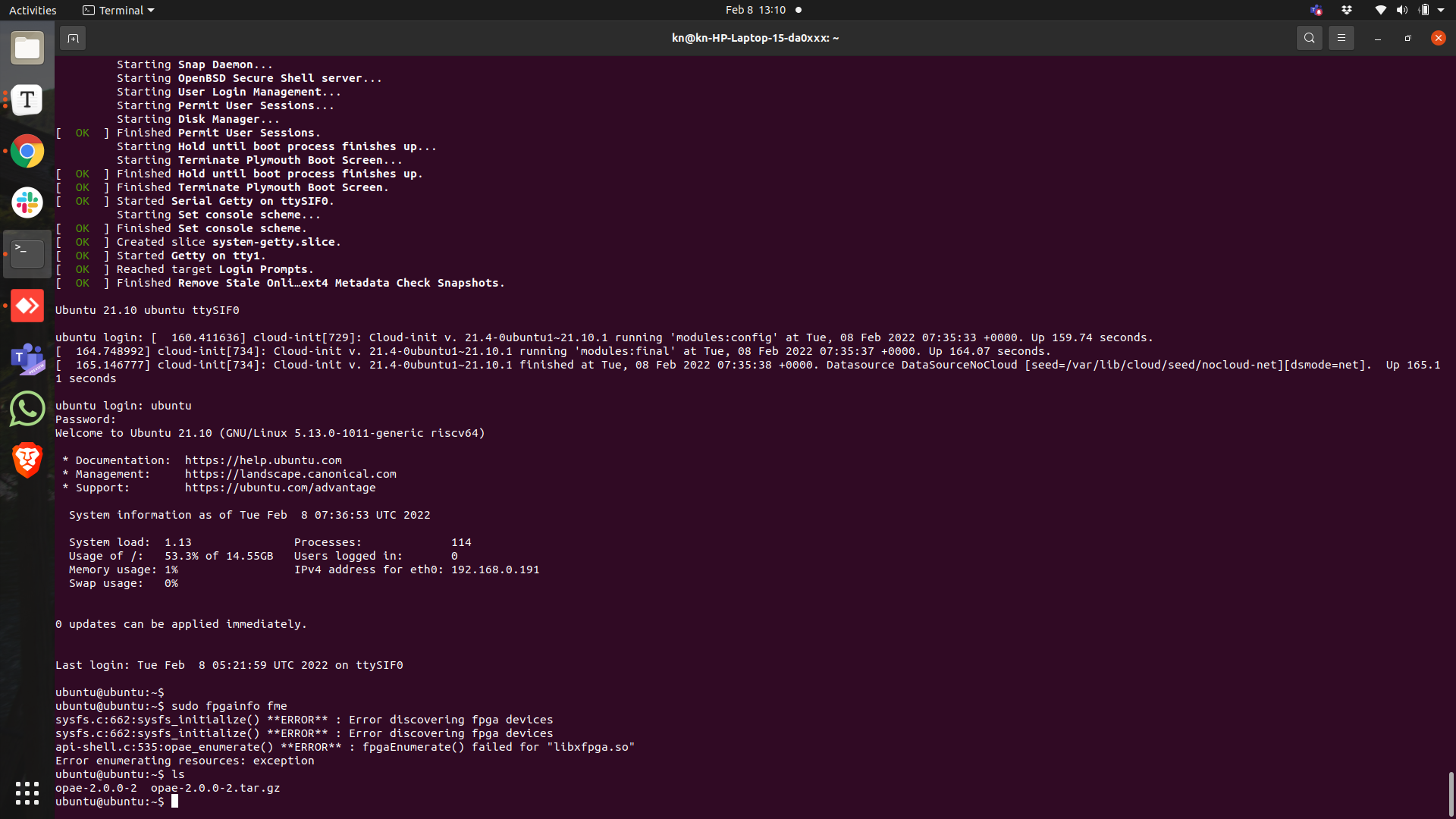This screenshot has height=819, width=1456.
Task: Open Microsoft Teams from dock
Action: [x=27, y=357]
